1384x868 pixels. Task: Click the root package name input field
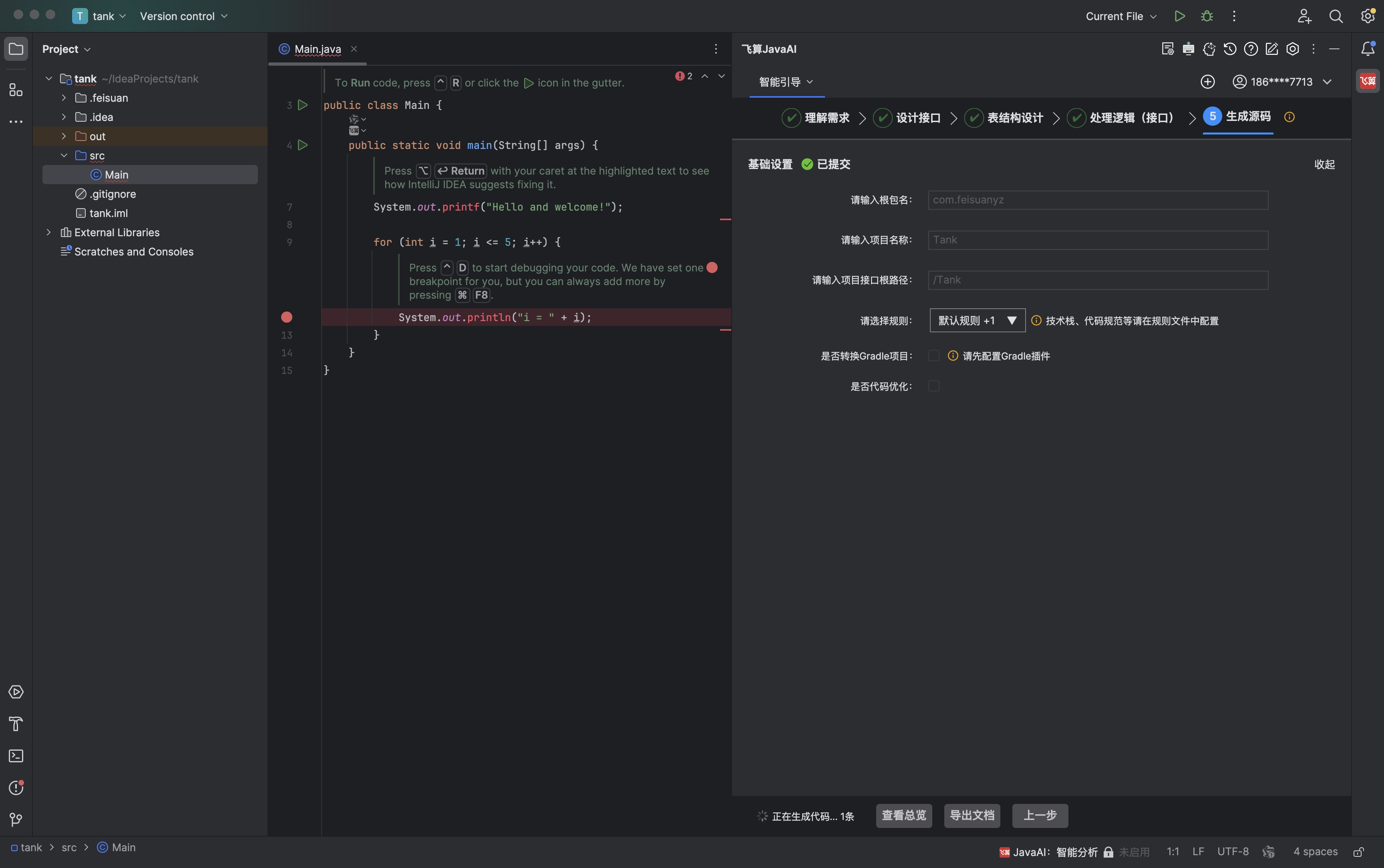click(1098, 200)
